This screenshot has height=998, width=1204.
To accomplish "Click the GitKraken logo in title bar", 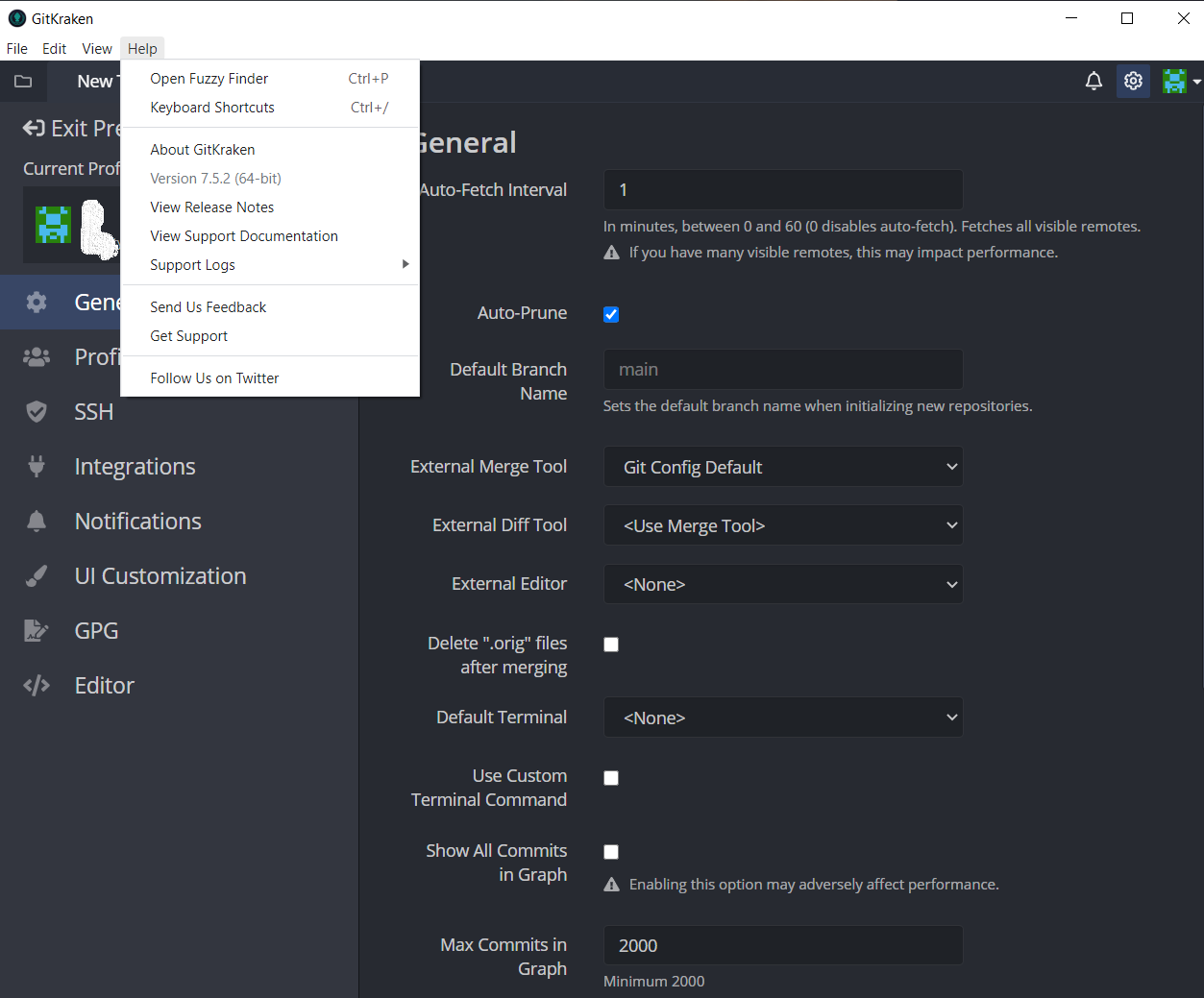I will 16,18.
